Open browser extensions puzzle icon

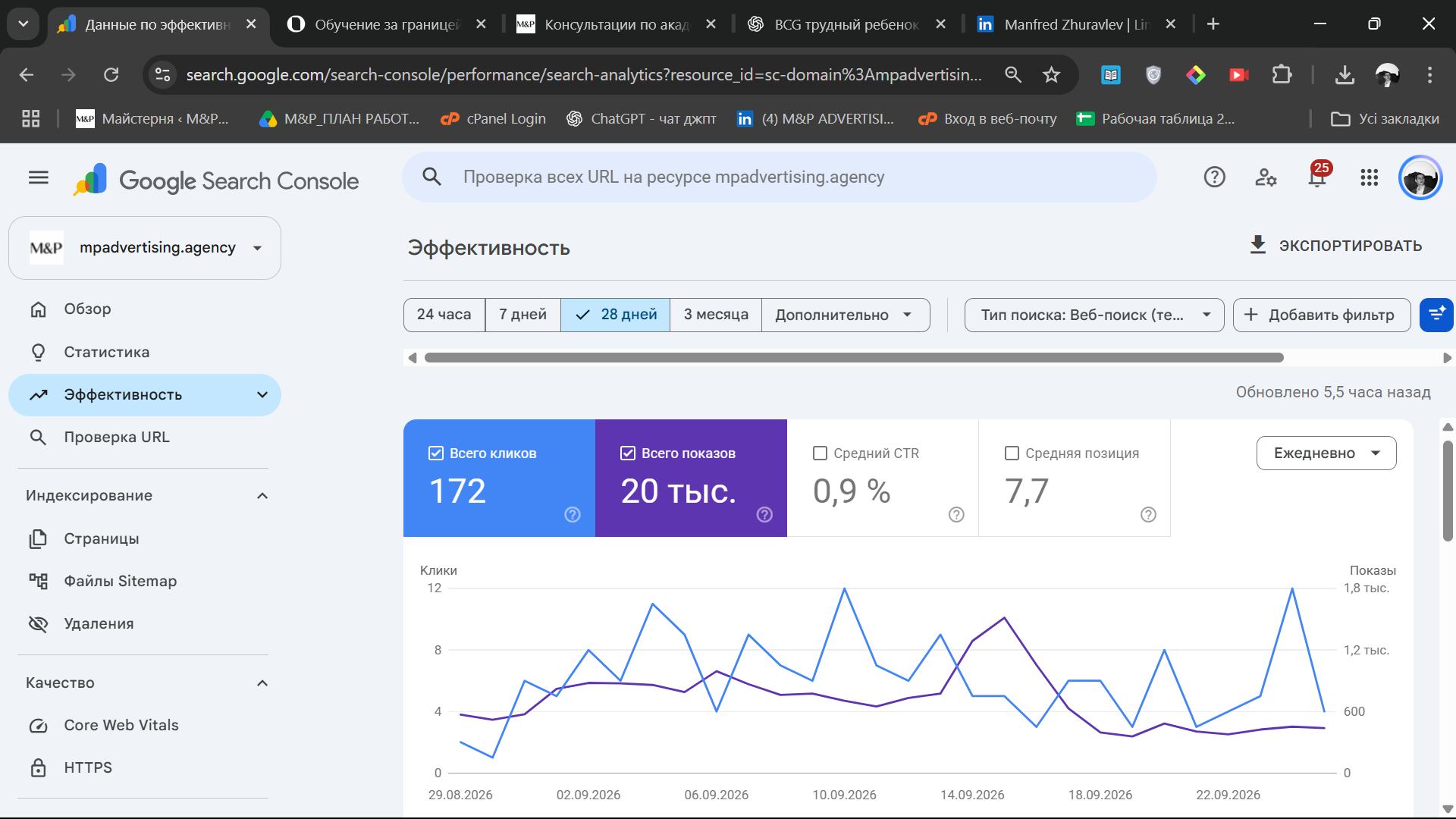(x=1282, y=74)
